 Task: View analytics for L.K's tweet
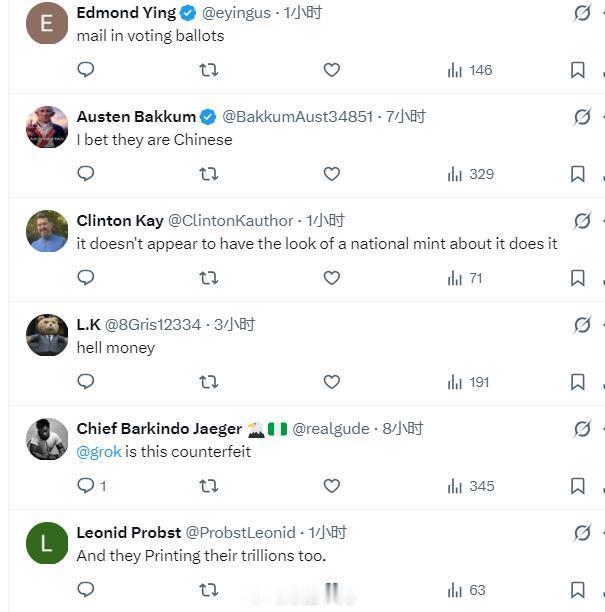pos(468,382)
